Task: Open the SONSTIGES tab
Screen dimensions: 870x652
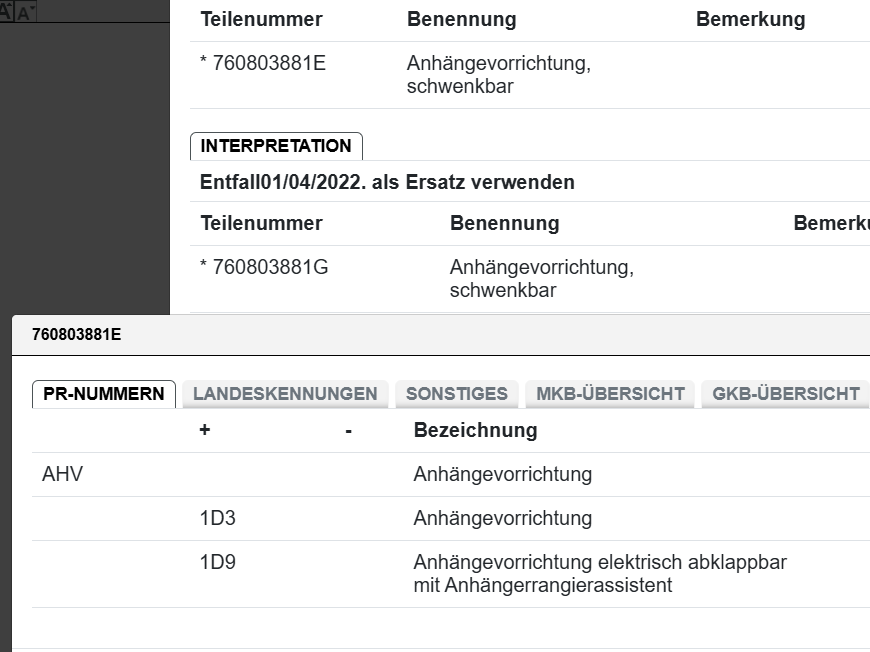Action: 457,394
